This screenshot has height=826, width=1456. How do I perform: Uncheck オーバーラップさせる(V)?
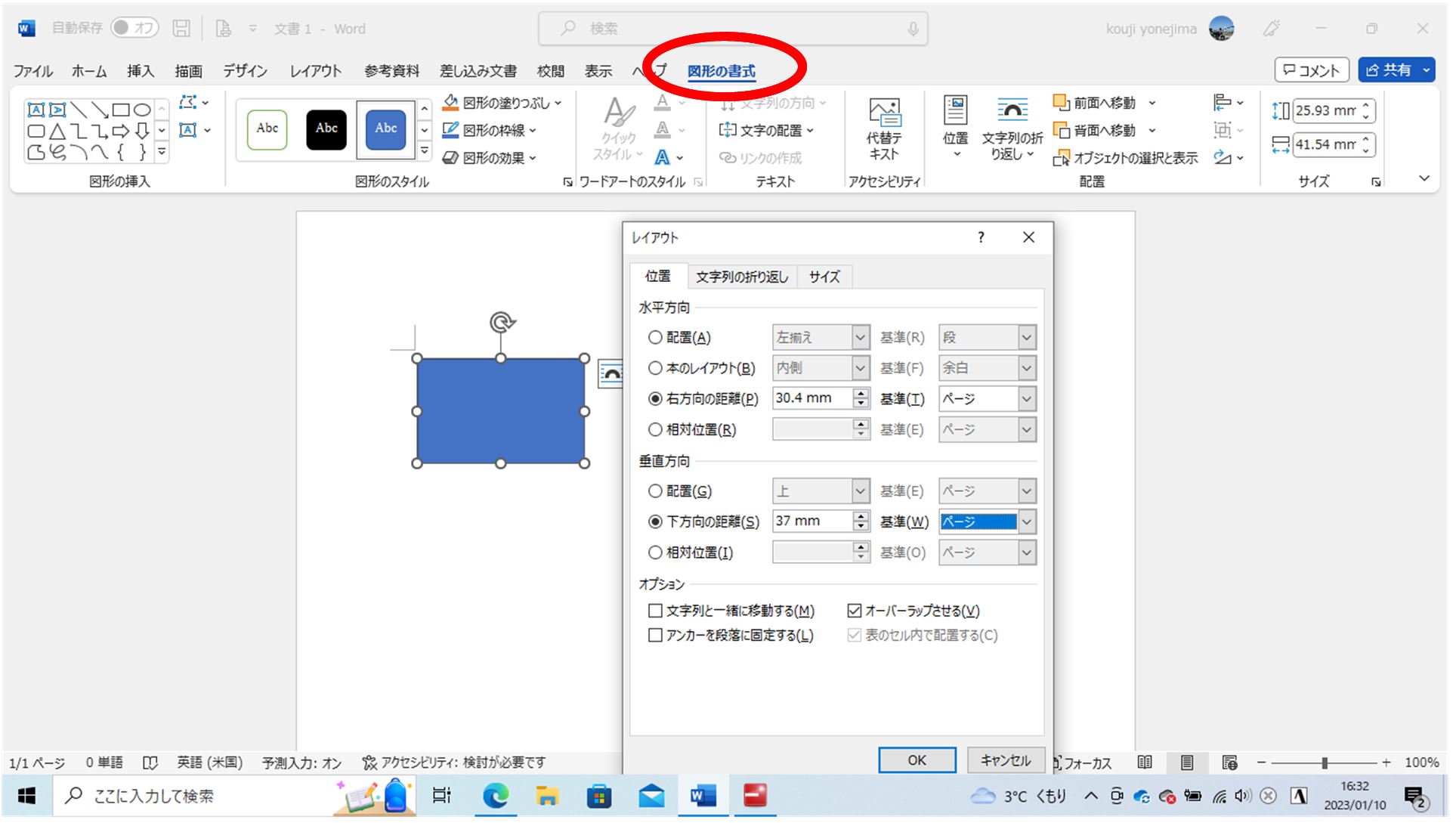click(x=855, y=611)
